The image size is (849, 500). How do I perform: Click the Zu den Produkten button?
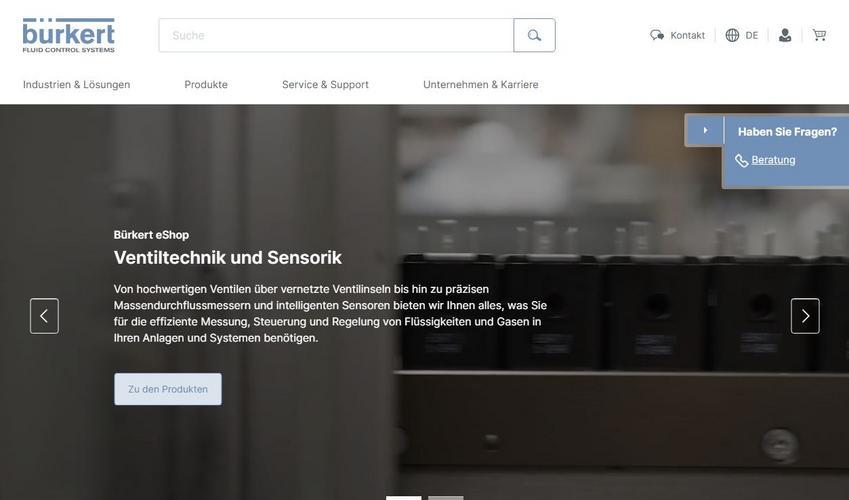(168, 389)
